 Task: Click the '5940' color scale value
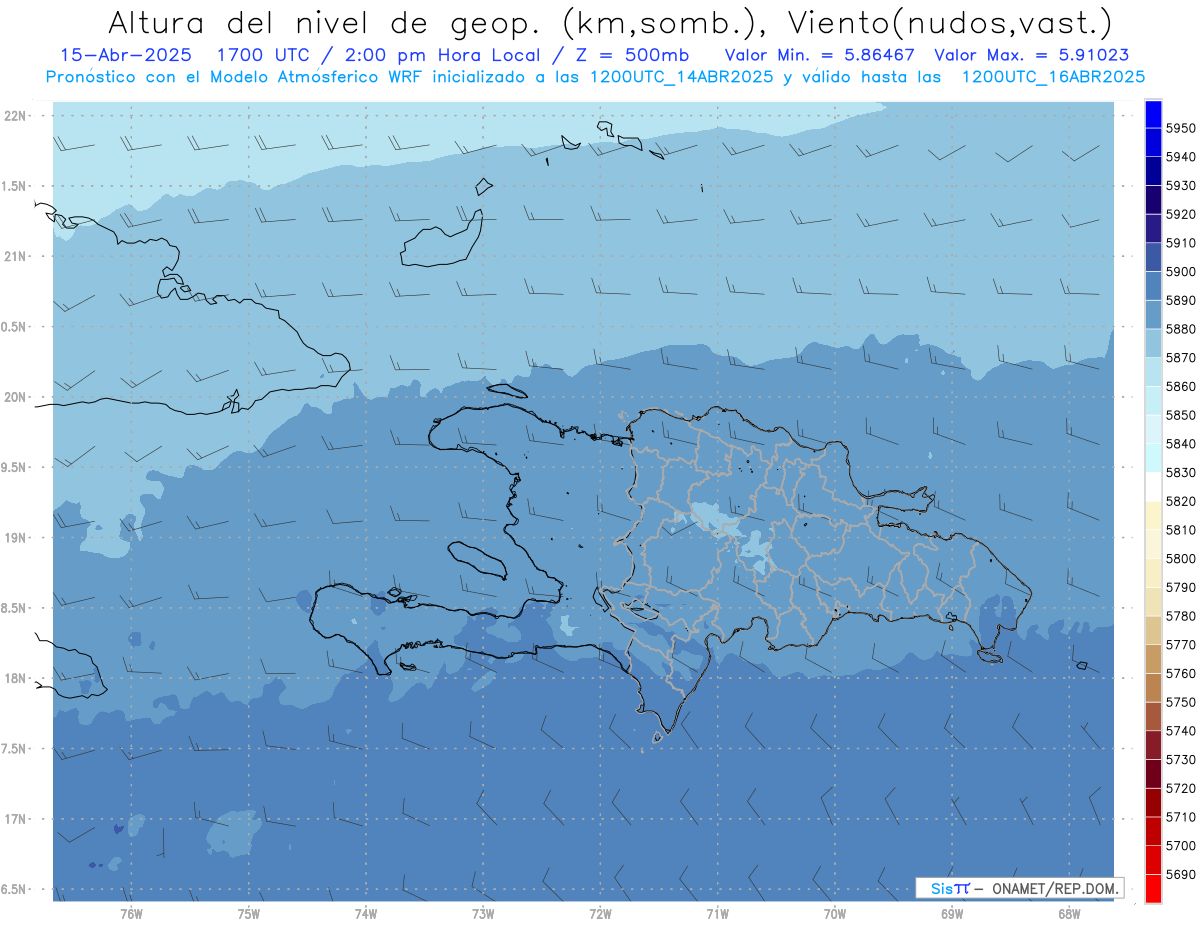[x=1180, y=157]
